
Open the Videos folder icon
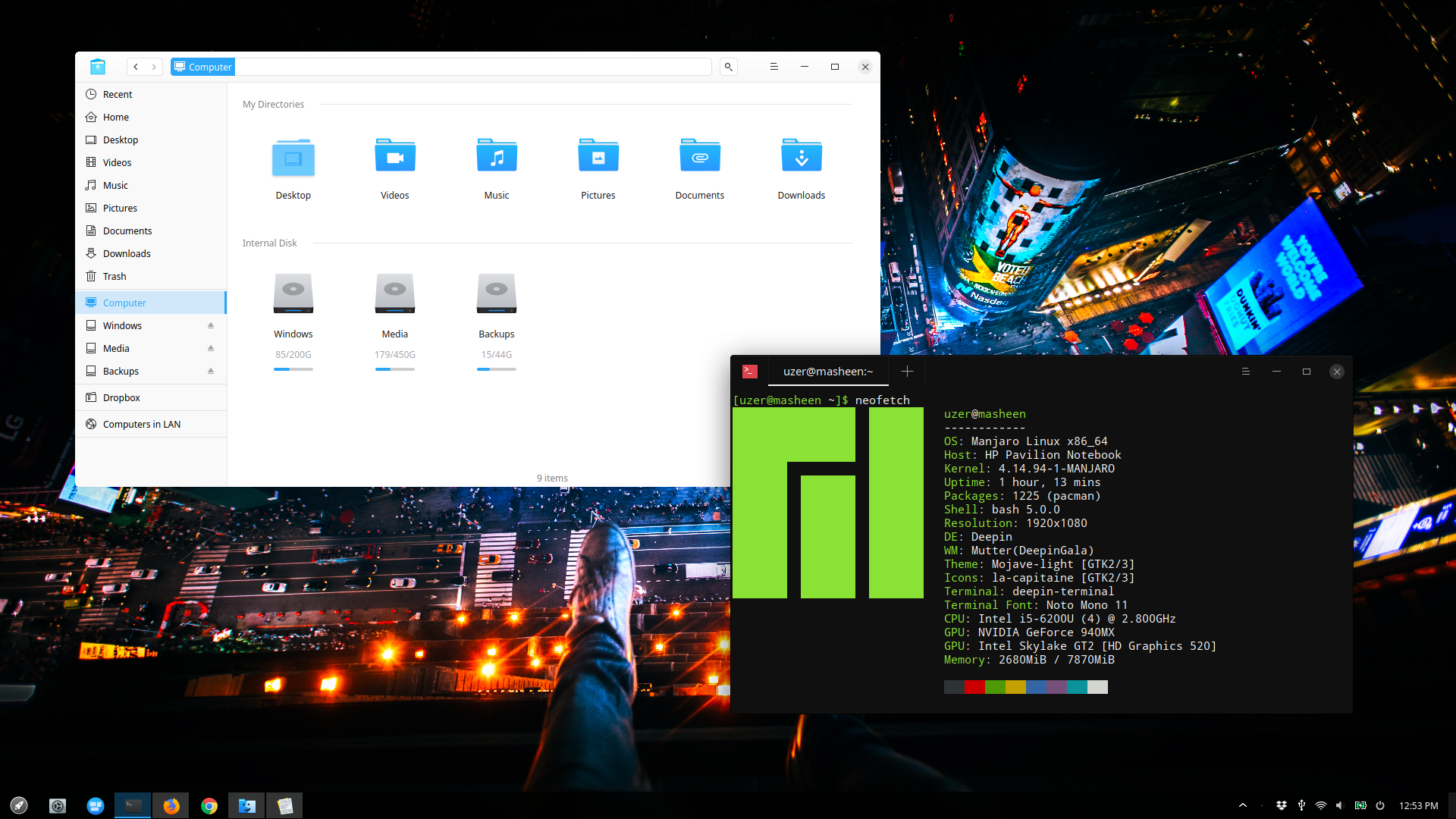[394, 157]
